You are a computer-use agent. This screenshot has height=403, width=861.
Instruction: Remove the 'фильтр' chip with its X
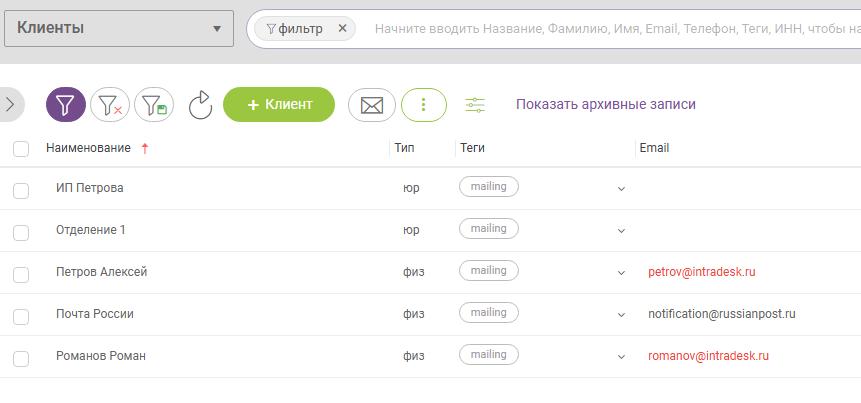[x=342, y=29]
